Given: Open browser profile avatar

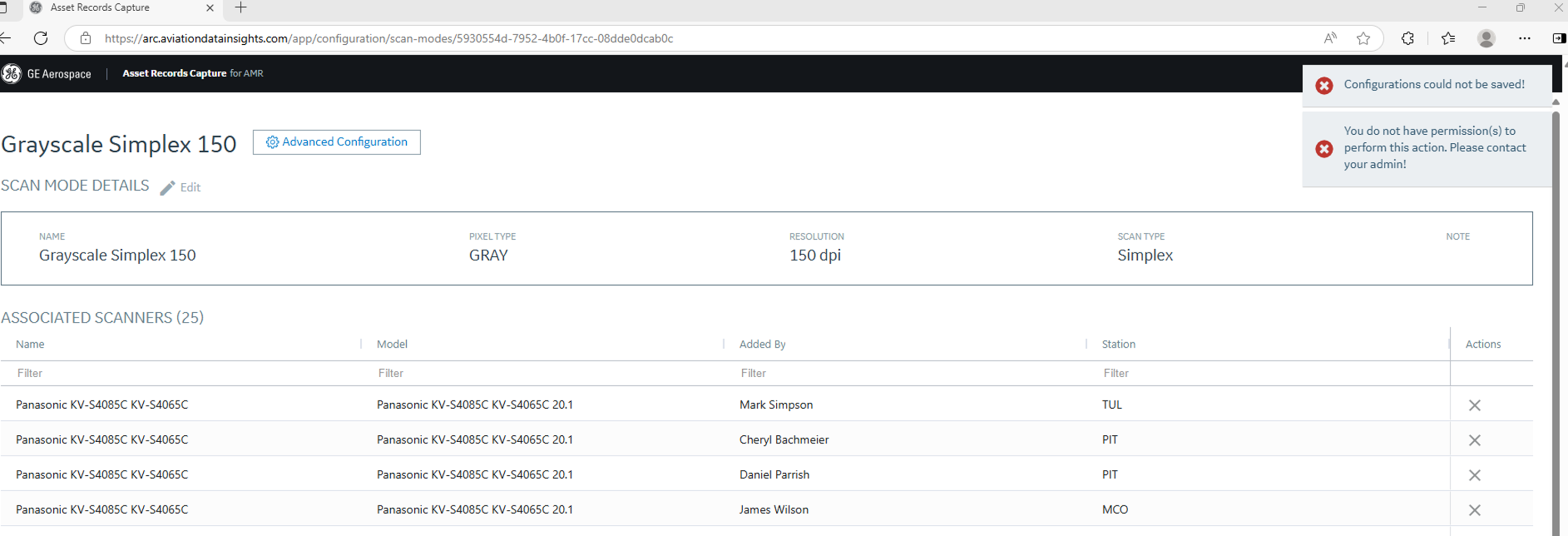Looking at the screenshot, I should [1486, 38].
